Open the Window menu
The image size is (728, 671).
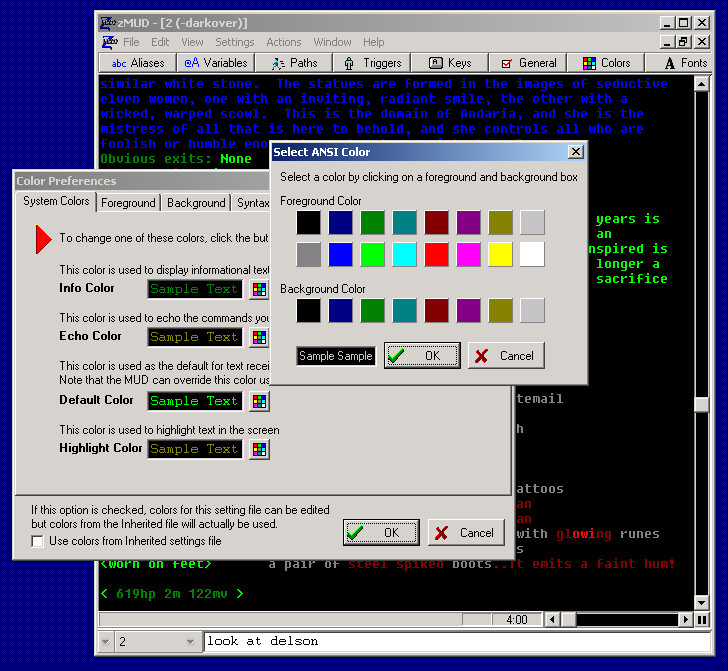pyautogui.click(x=332, y=42)
